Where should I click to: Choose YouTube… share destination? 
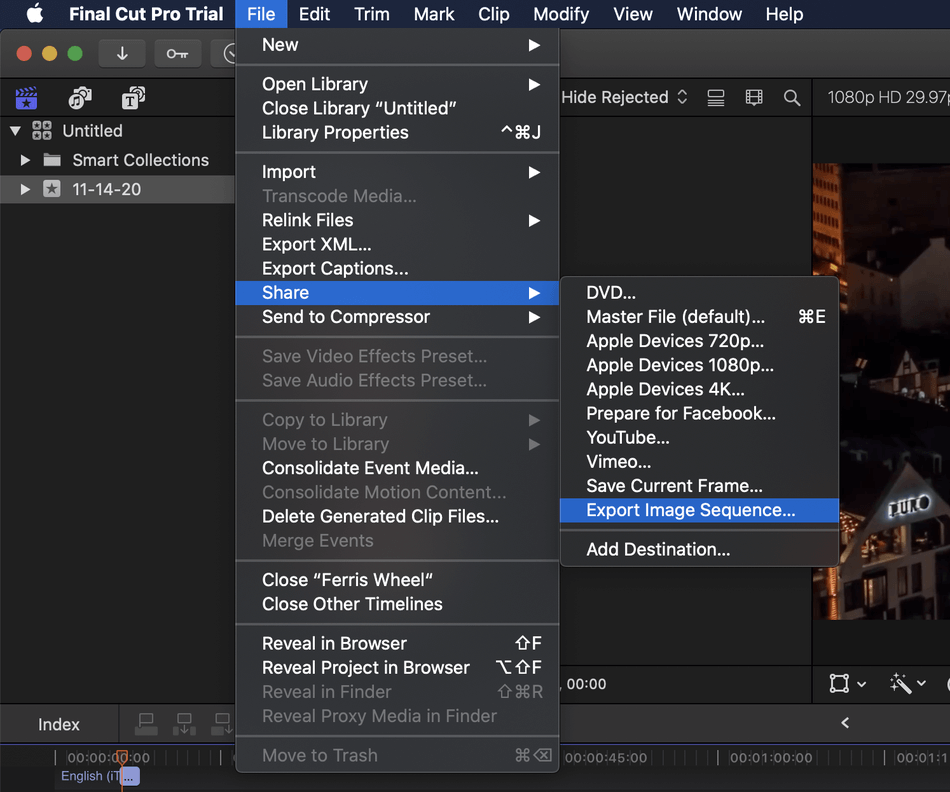700,438
